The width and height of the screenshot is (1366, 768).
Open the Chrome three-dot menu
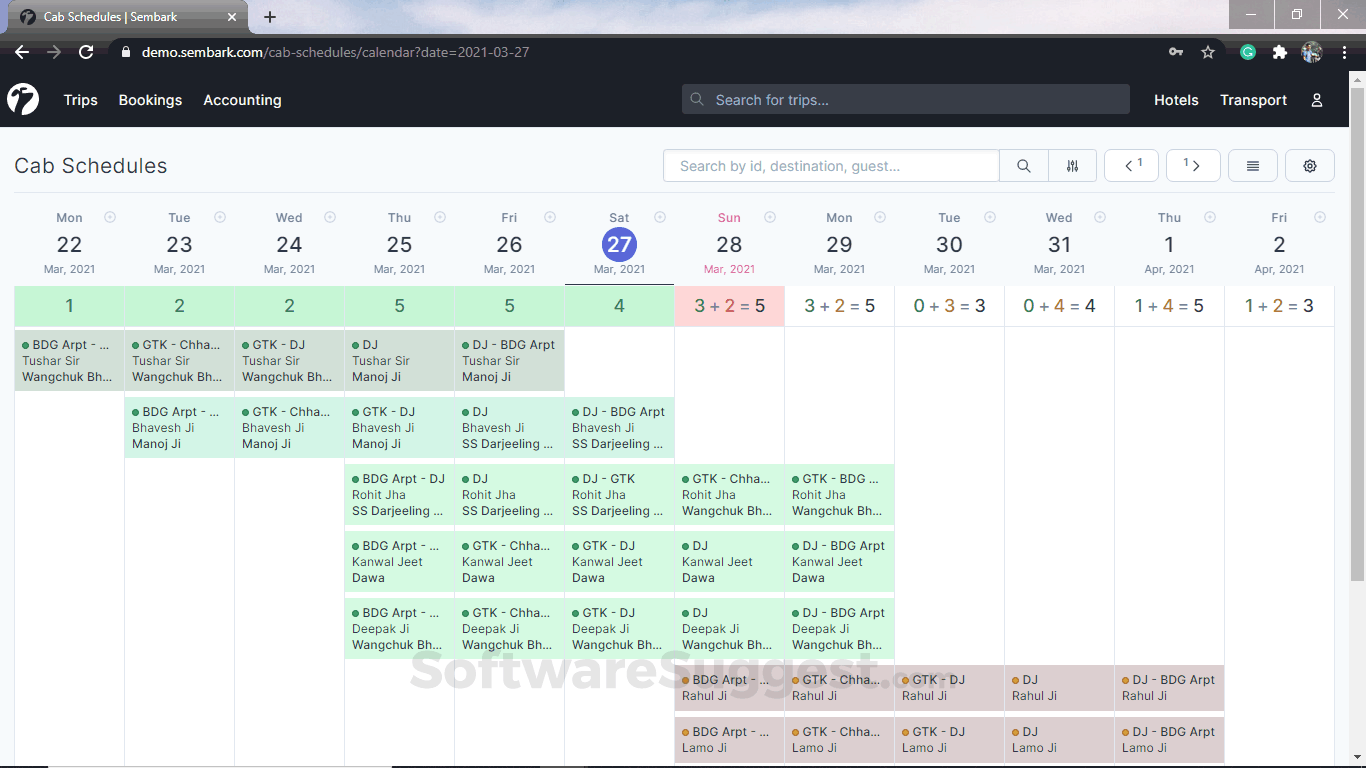tap(1345, 51)
